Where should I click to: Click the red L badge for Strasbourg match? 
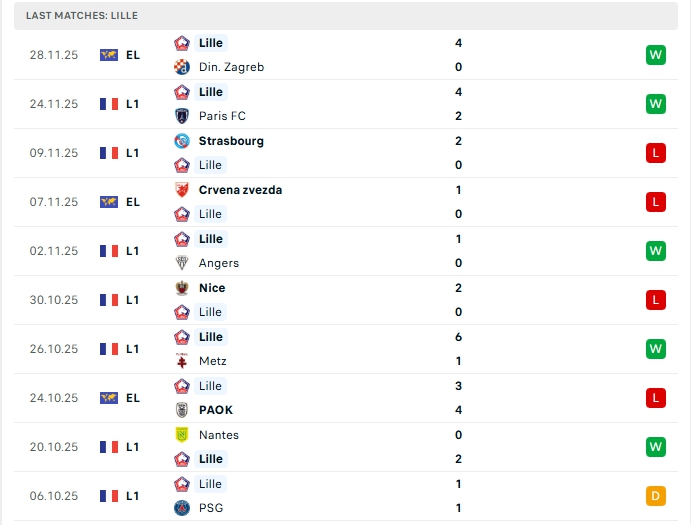point(656,153)
